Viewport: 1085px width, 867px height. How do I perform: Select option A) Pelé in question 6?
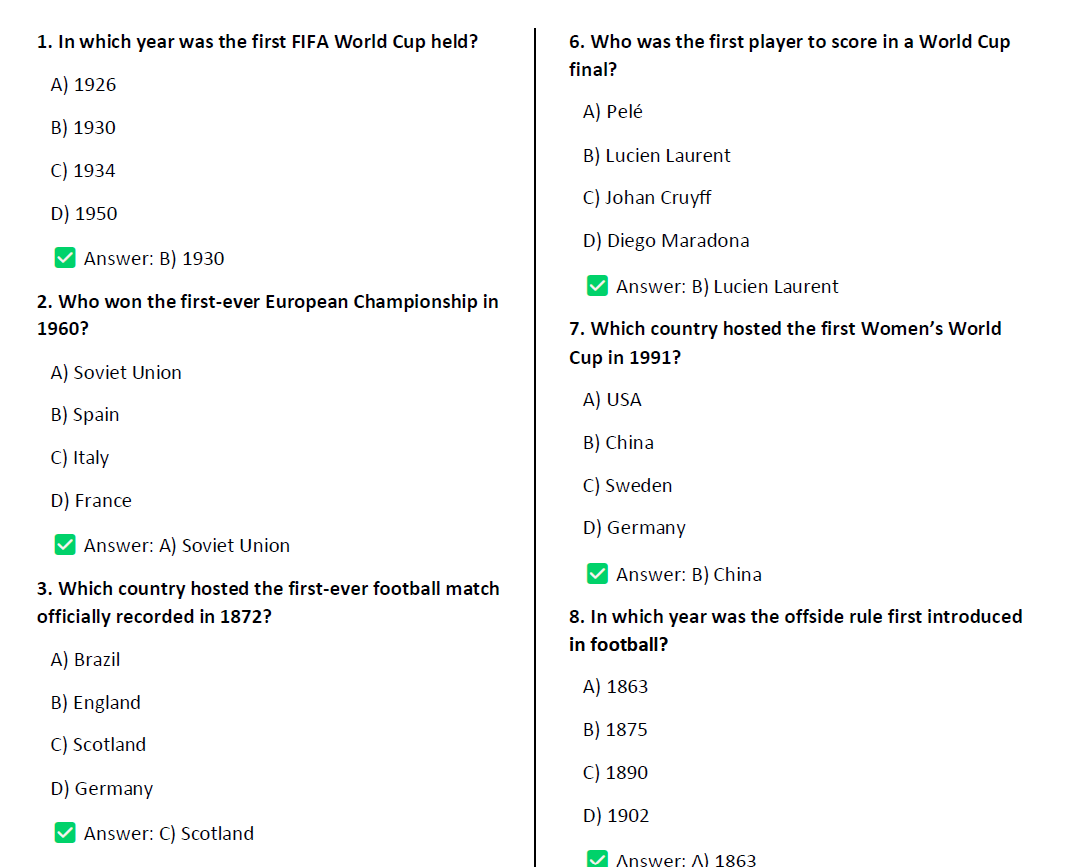tap(613, 112)
